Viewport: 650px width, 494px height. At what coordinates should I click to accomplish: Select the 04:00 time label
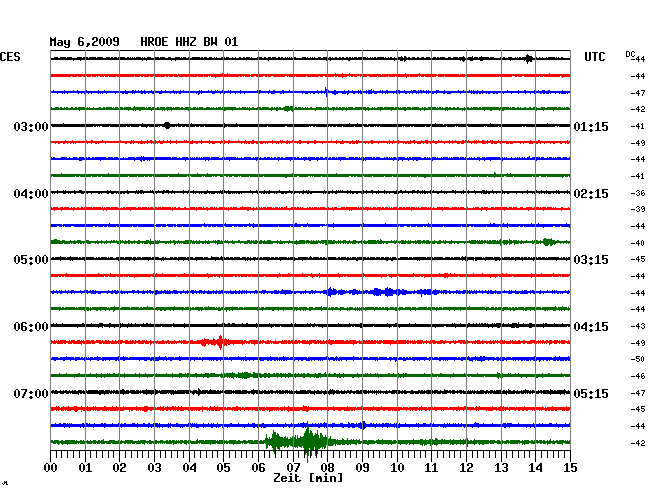coord(31,194)
